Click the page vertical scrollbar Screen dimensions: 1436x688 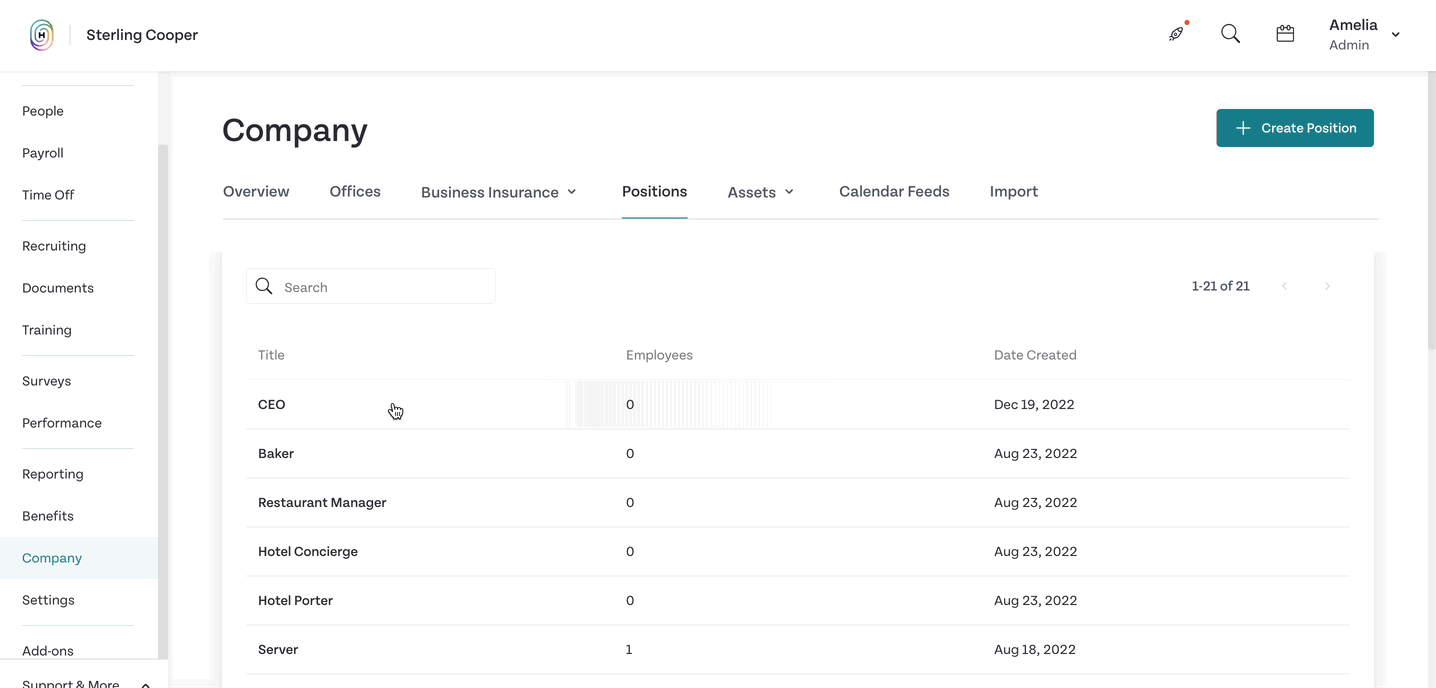(1431, 210)
